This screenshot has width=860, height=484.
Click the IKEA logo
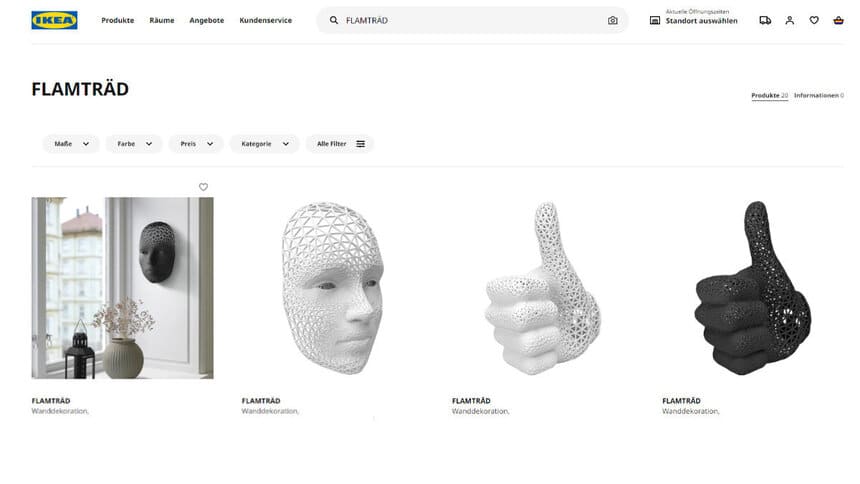tap(54, 20)
